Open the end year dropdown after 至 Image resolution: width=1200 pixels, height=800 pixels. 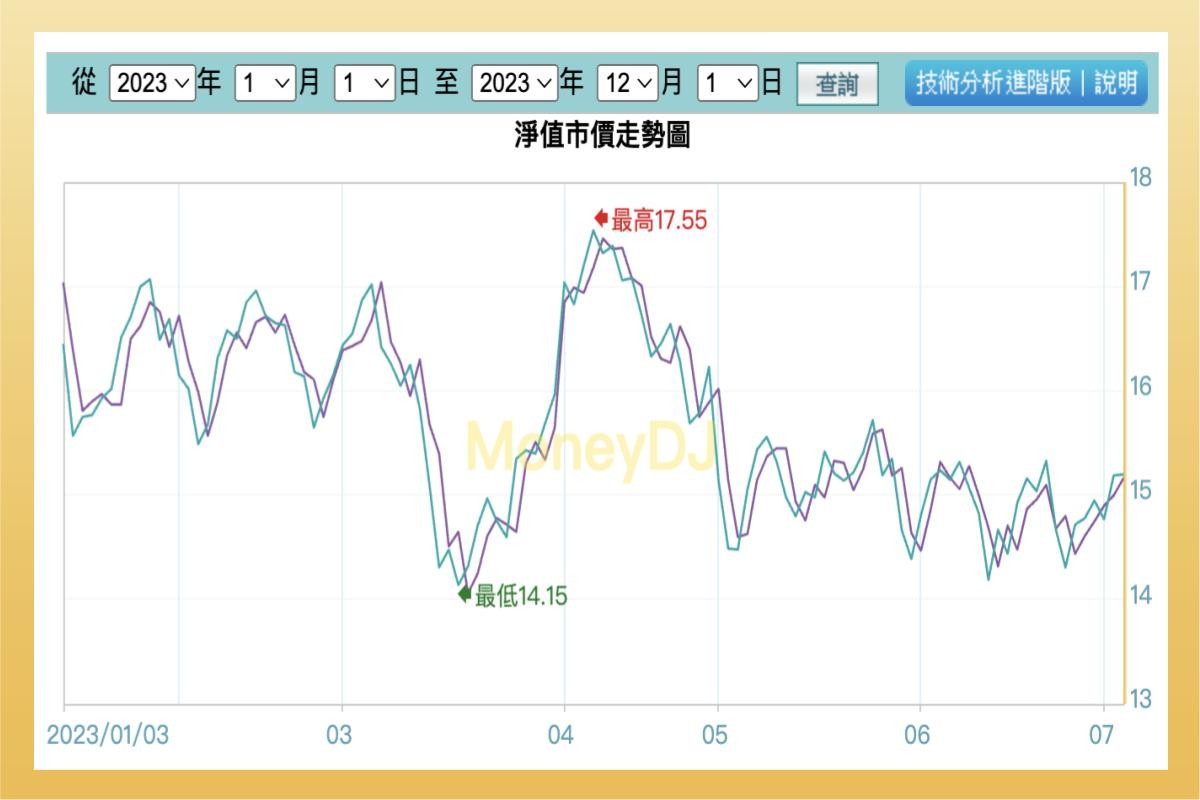[x=513, y=85]
